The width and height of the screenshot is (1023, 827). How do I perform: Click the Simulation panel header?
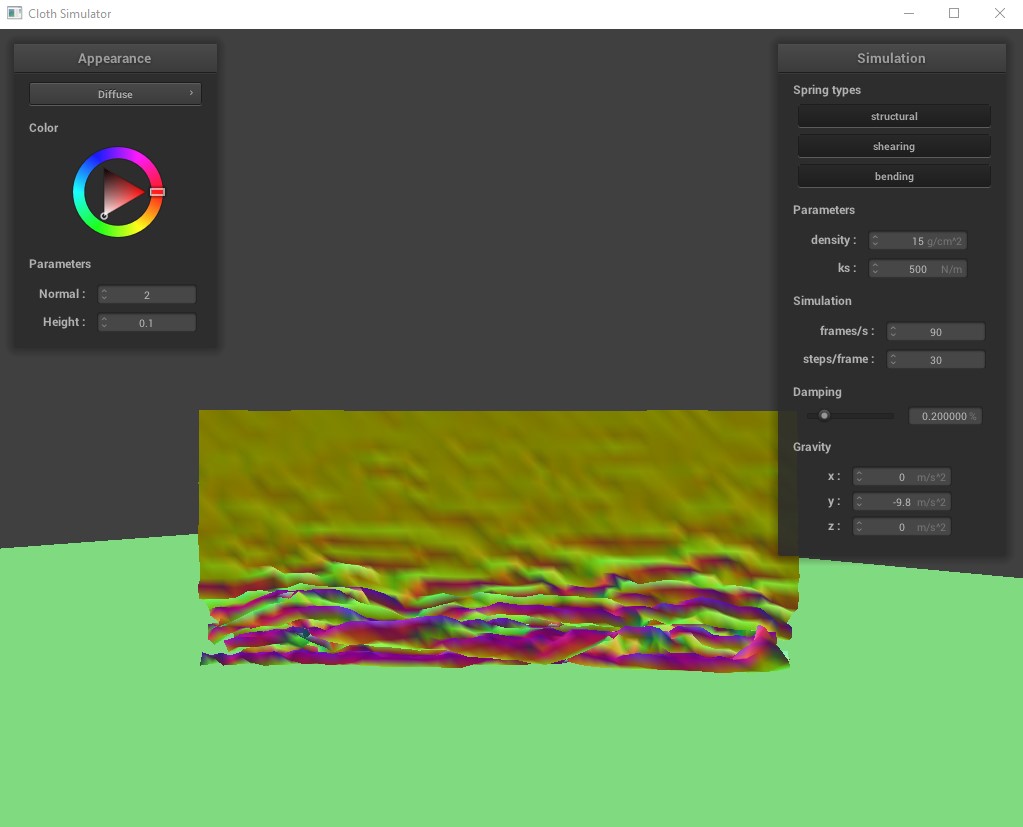coord(891,58)
